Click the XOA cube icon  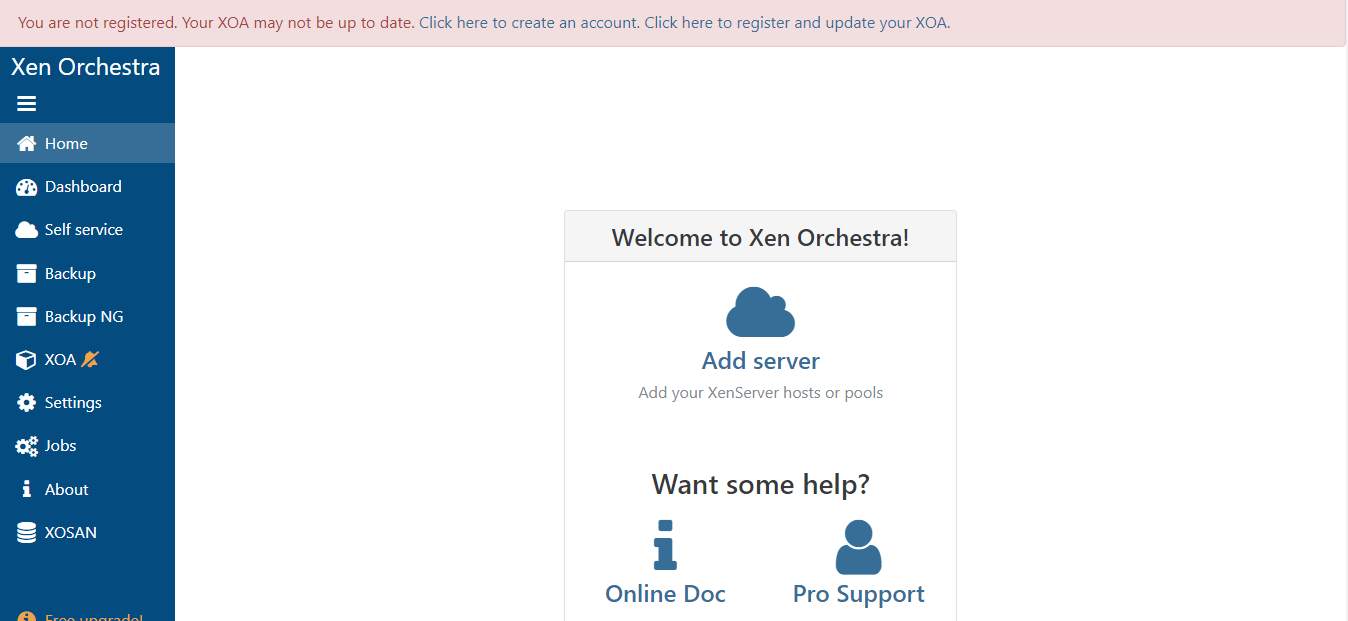click(27, 360)
